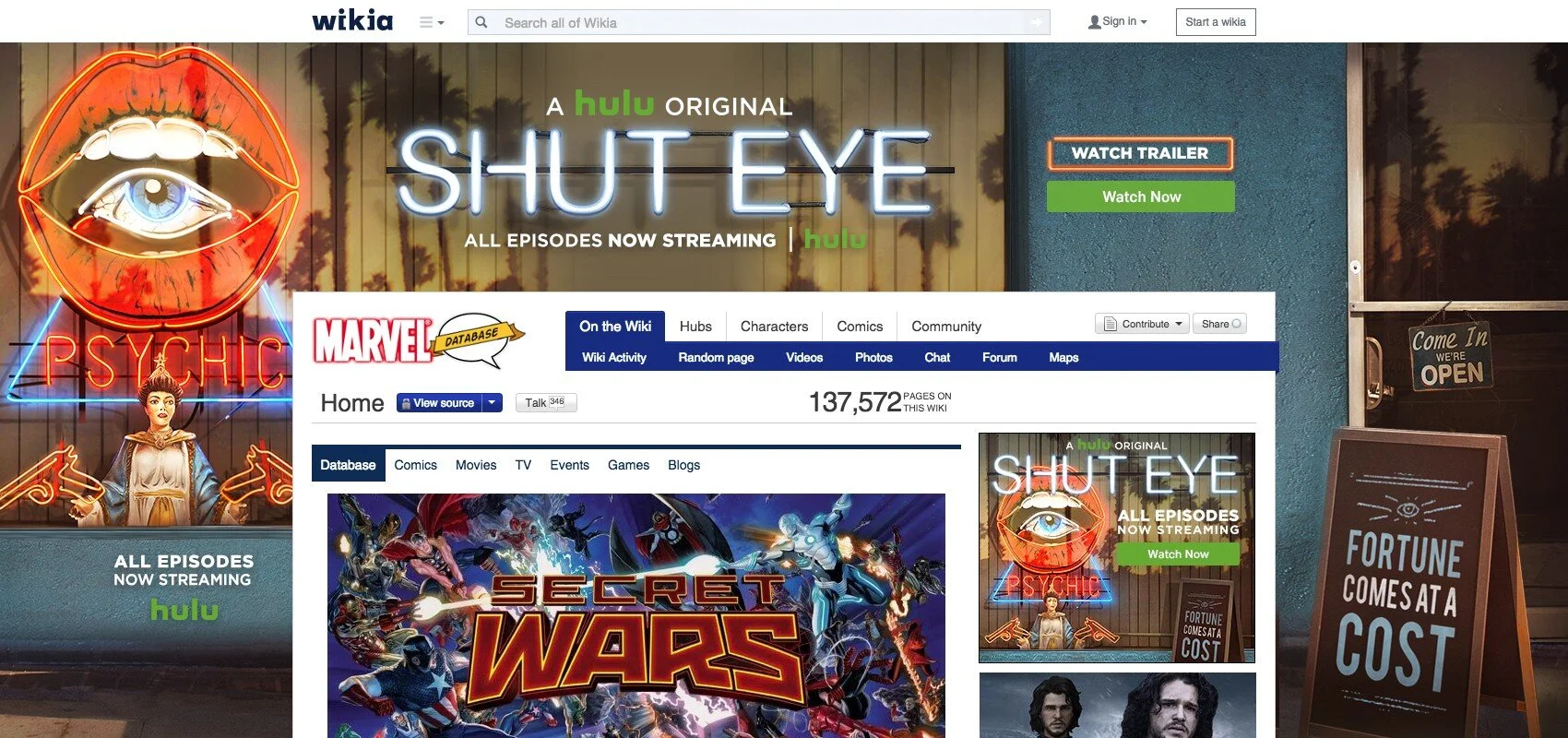Image resolution: width=1568 pixels, height=738 pixels.
Task: Select the Database content tab
Action: (348, 465)
